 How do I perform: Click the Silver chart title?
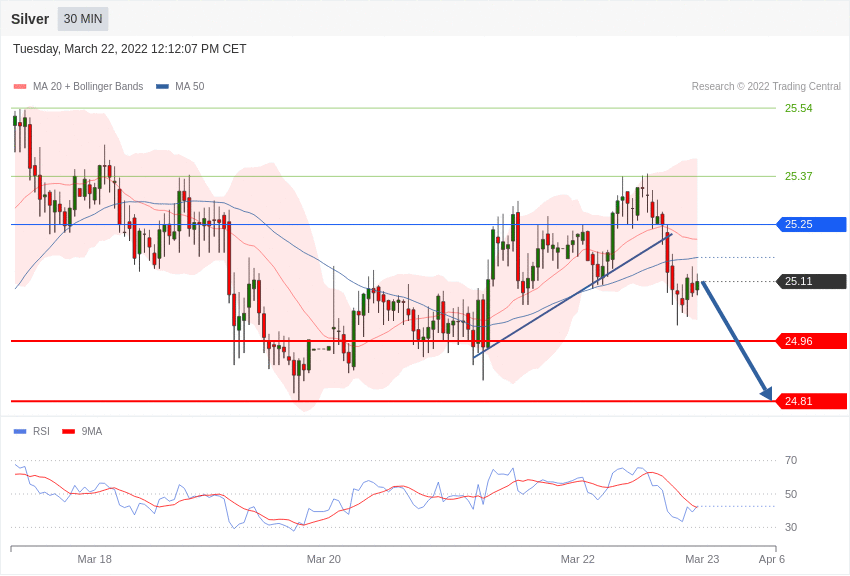pyautogui.click(x=30, y=19)
